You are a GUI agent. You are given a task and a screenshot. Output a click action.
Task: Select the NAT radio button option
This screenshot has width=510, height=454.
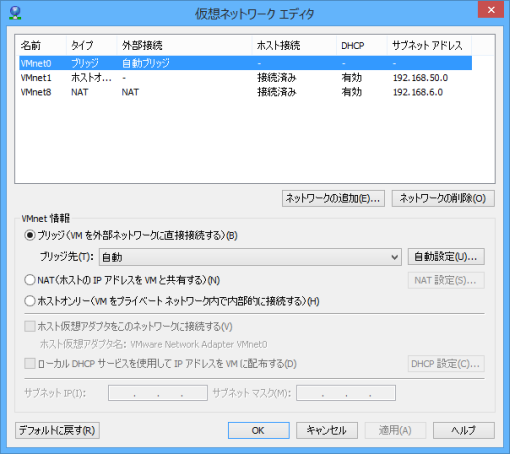tap(30, 280)
